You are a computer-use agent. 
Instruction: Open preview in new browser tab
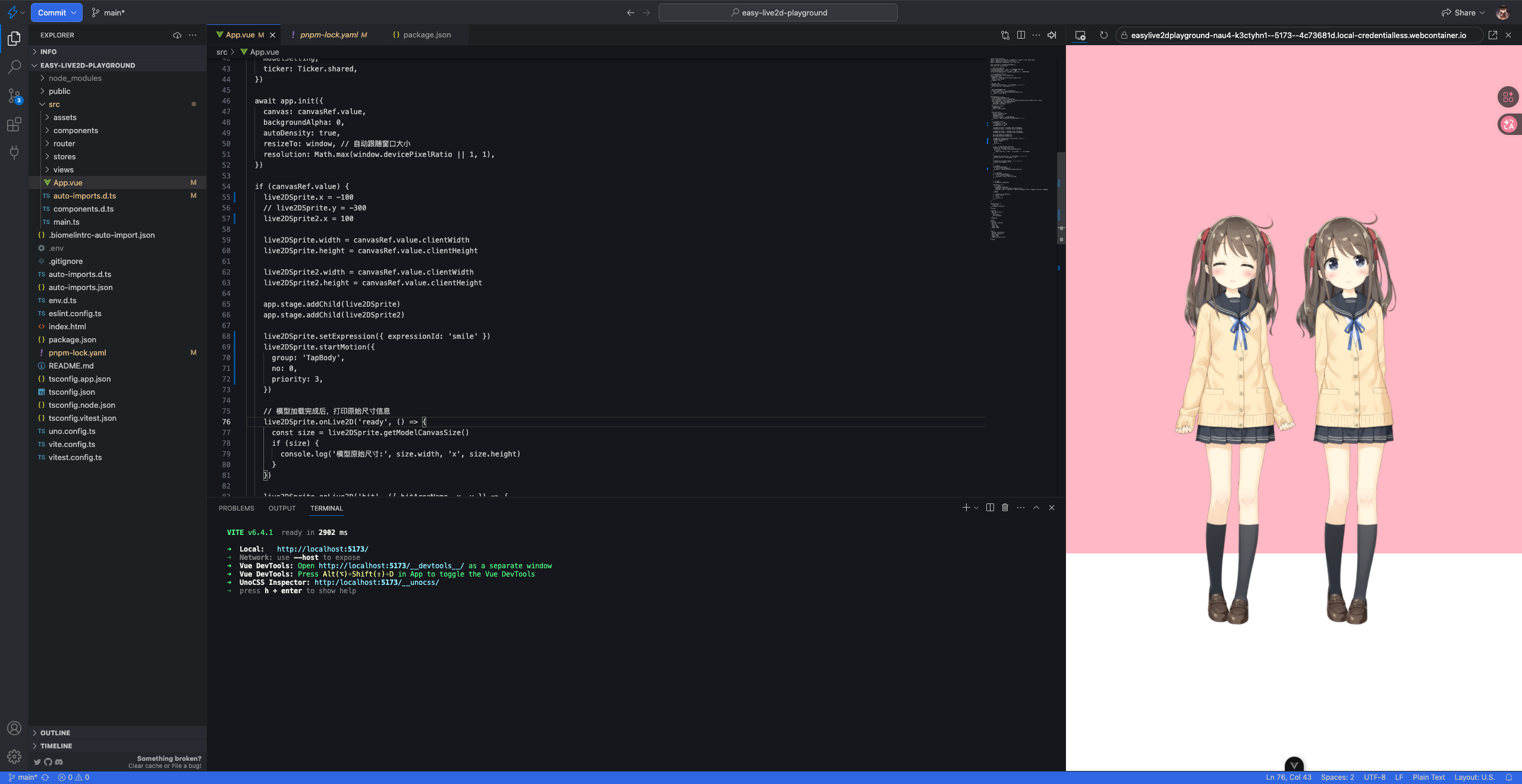[1493, 35]
